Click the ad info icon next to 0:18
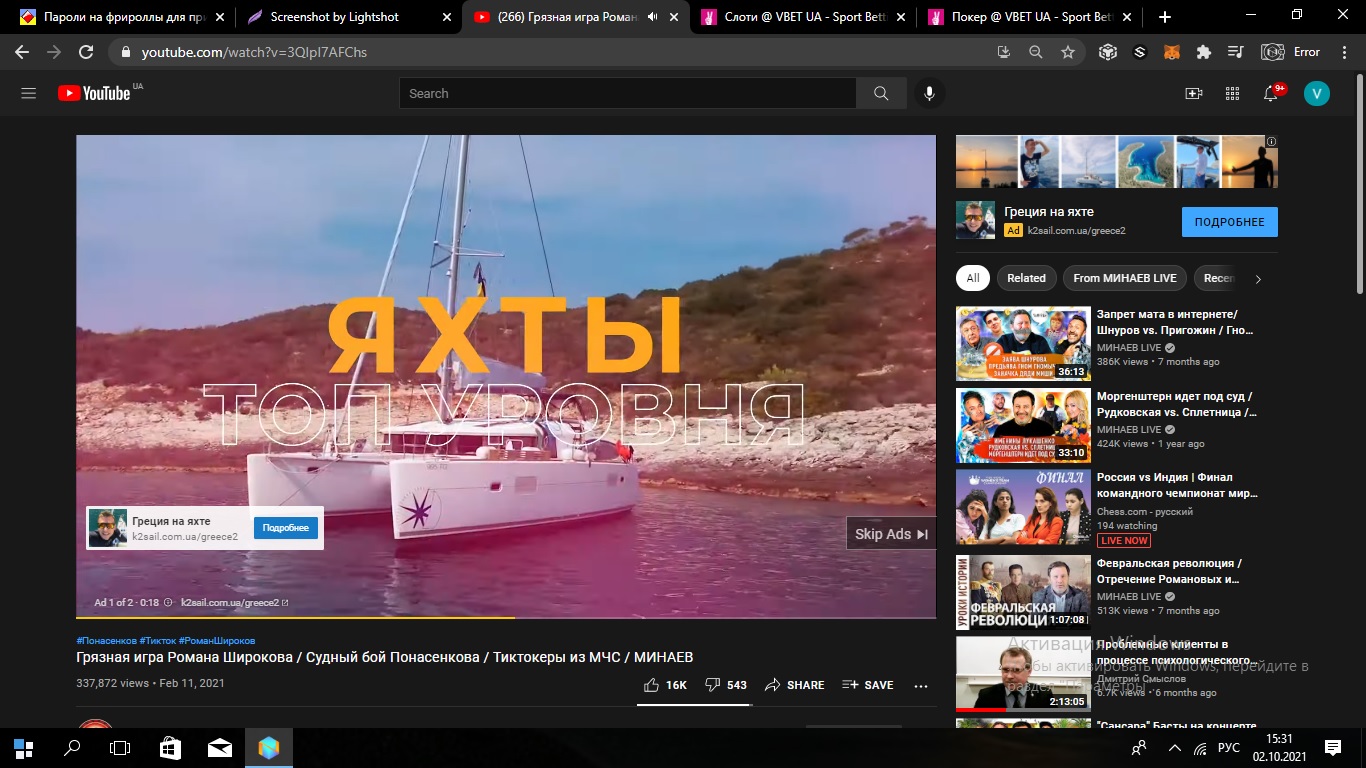1366x768 pixels. click(168, 603)
